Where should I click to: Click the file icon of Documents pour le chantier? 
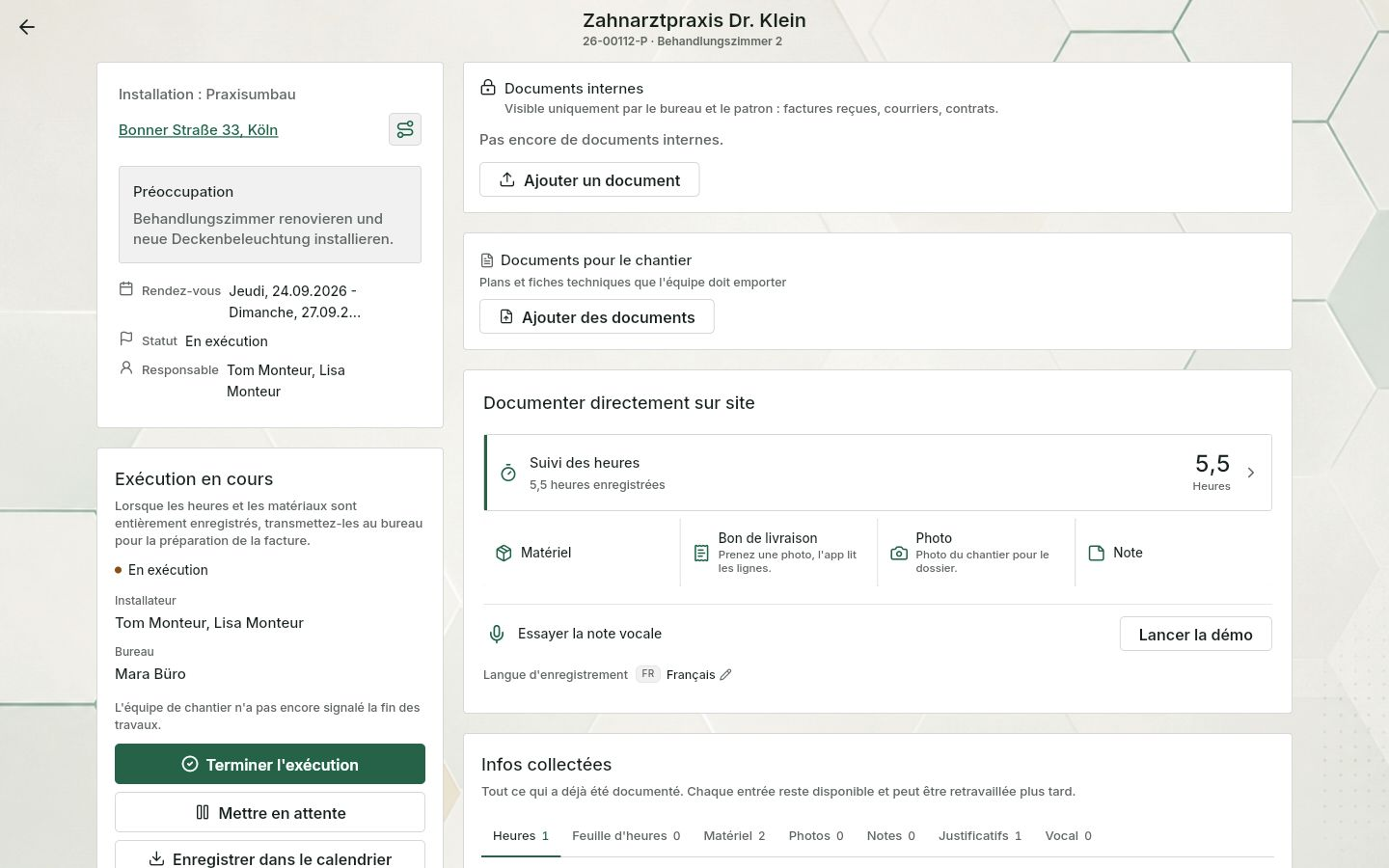pos(487,260)
